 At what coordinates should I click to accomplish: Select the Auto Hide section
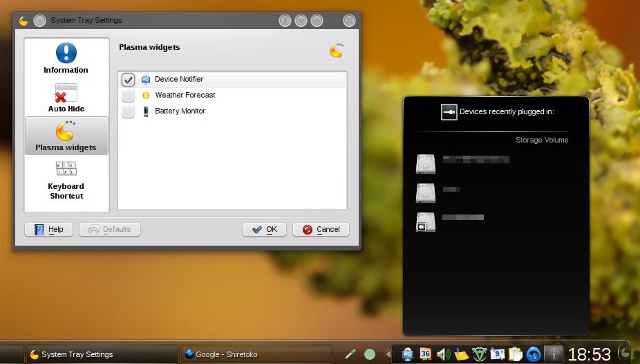[x=66, y=98]
